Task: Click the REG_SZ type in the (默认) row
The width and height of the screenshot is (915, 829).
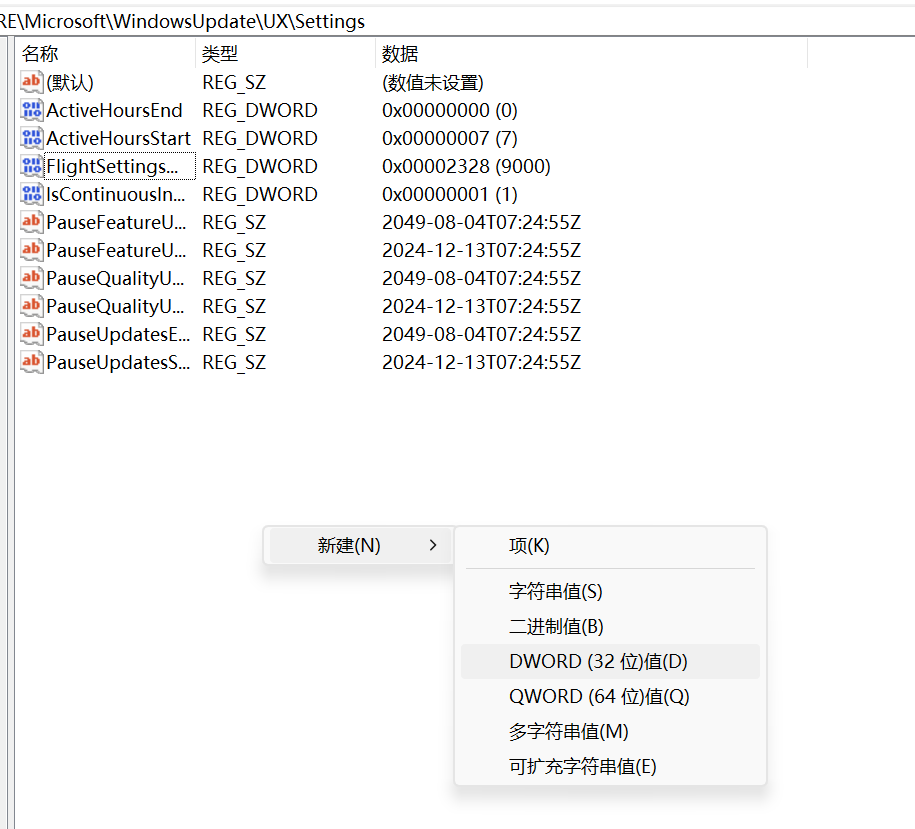Action: (x=234, y=82)
